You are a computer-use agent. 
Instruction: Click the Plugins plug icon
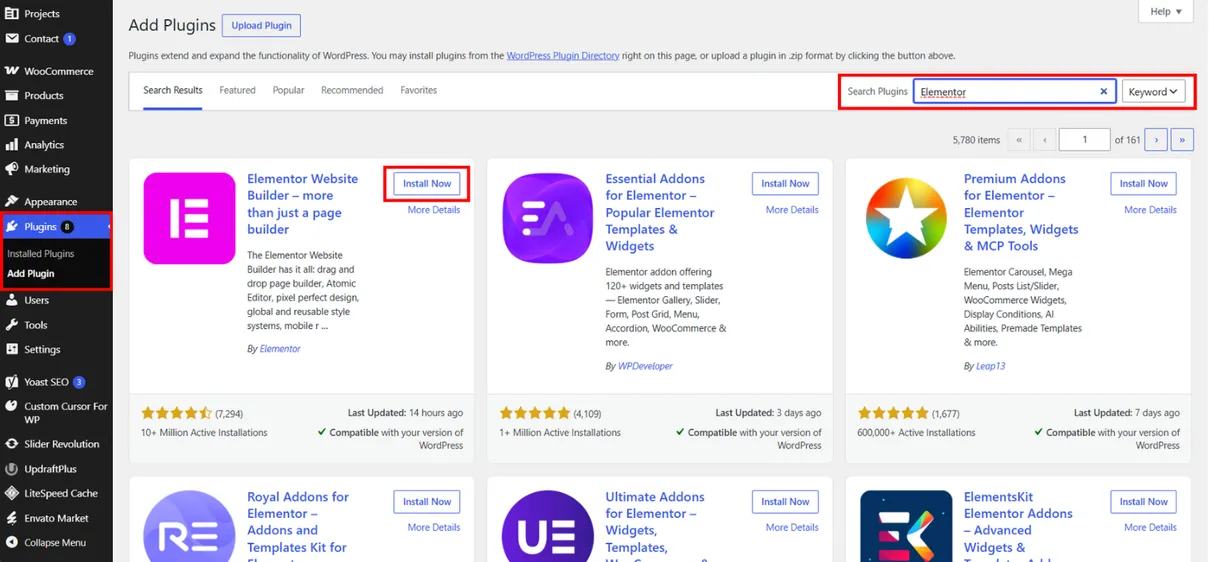(x=12, y=227)
